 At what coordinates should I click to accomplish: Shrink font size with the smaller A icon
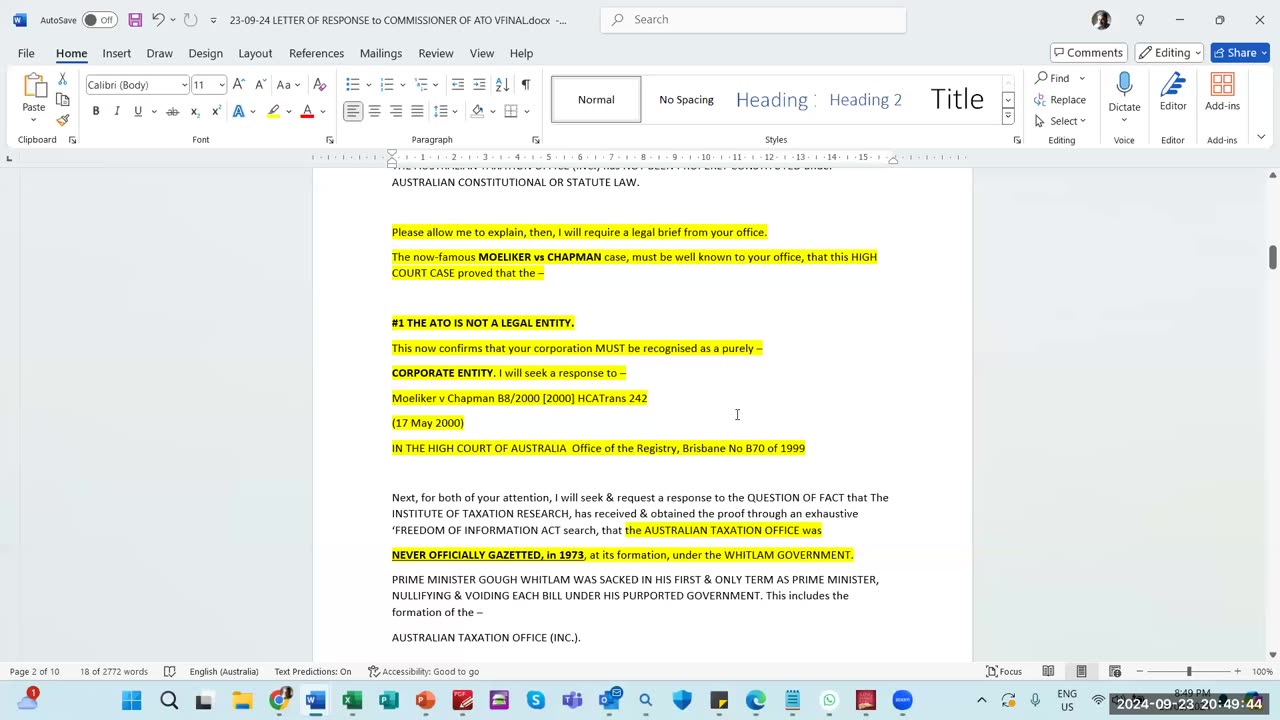[260, 85]
